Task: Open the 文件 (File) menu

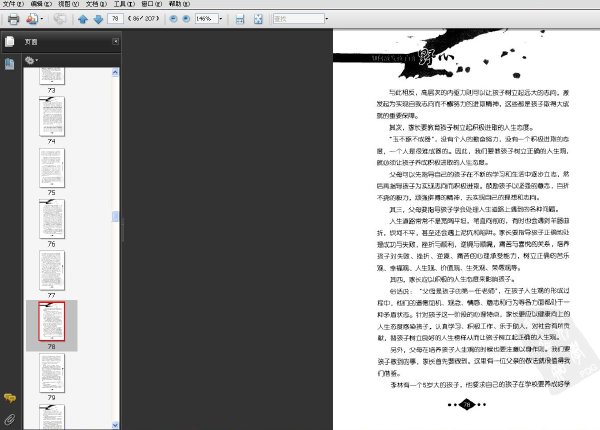Action: click(13, 4)
